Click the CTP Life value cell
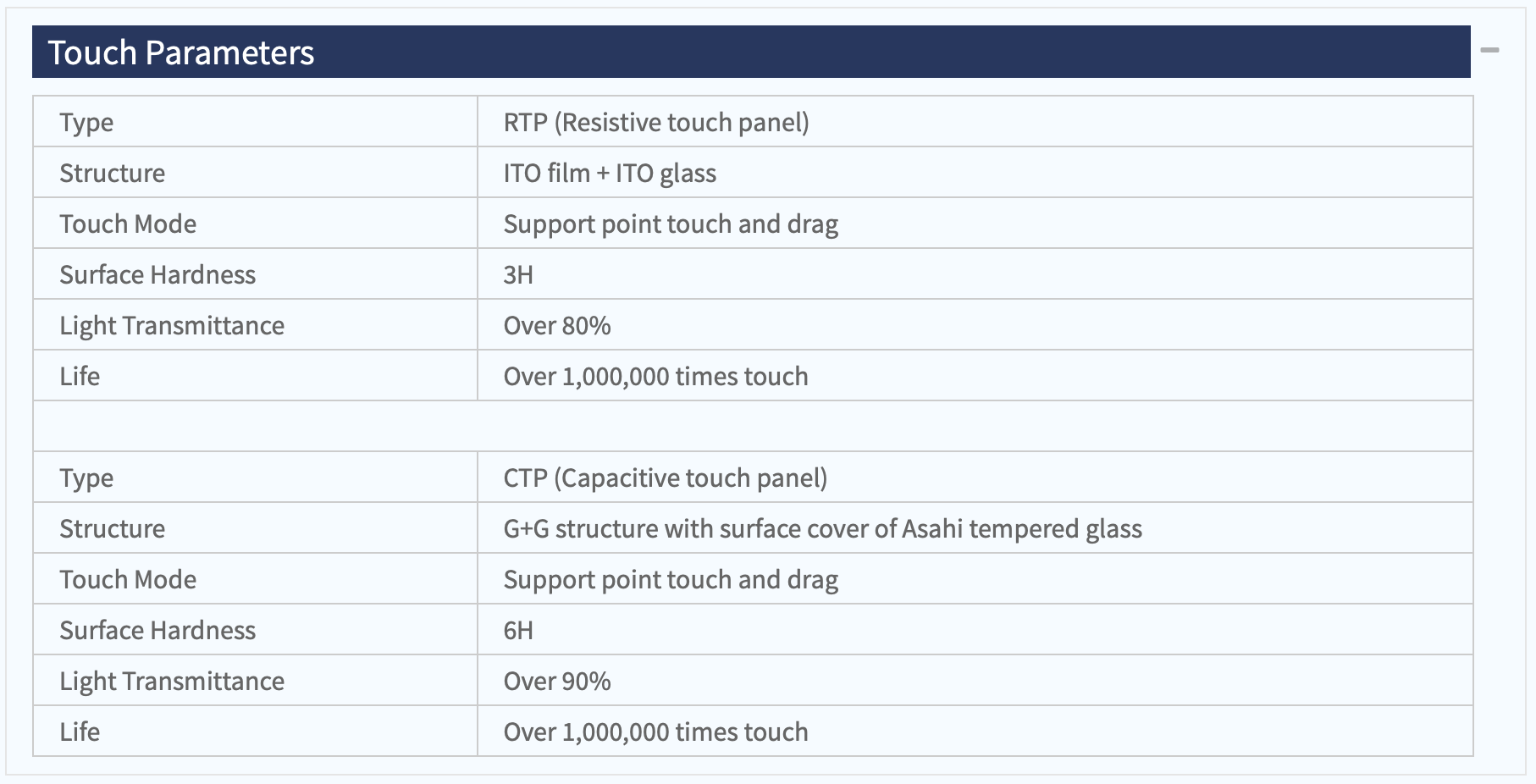This screenshot has height=784, width=1536. [975, 732]
